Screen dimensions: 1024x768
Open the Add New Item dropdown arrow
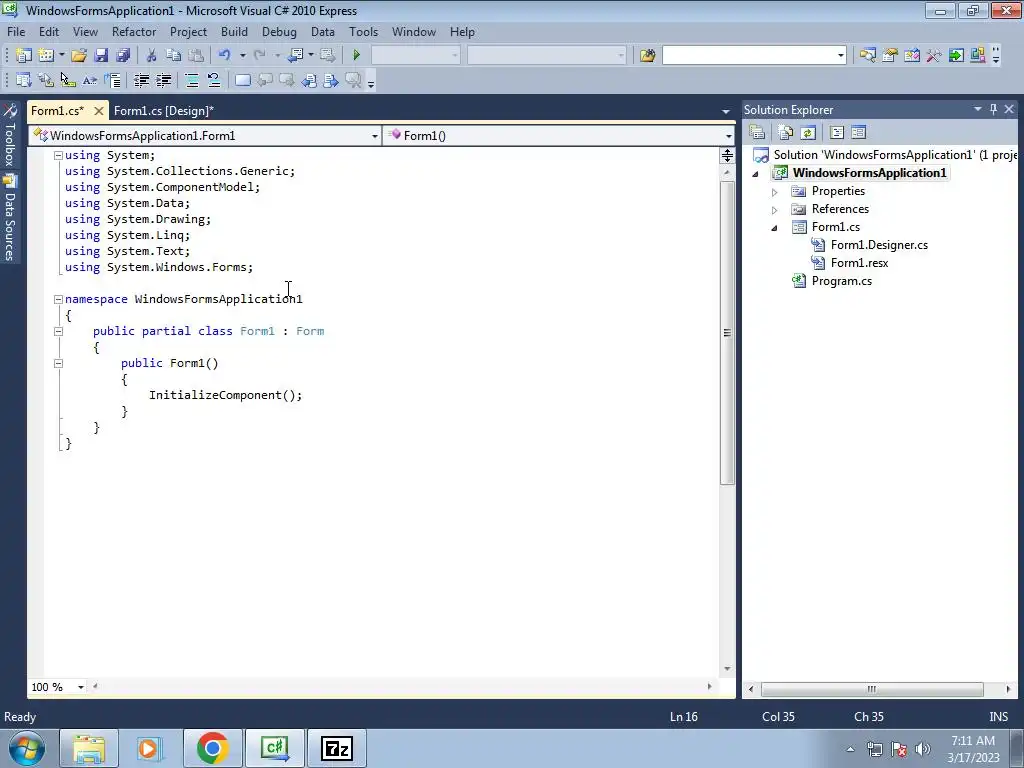click(62, 56)
